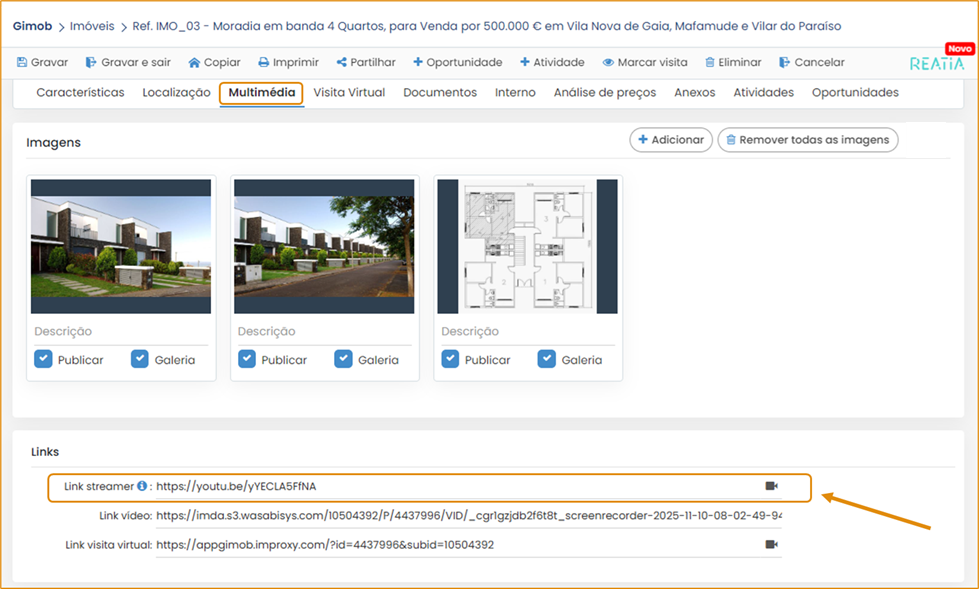Toggle Galeria checkbox on second image
The image size is (979, 589).
344,360
